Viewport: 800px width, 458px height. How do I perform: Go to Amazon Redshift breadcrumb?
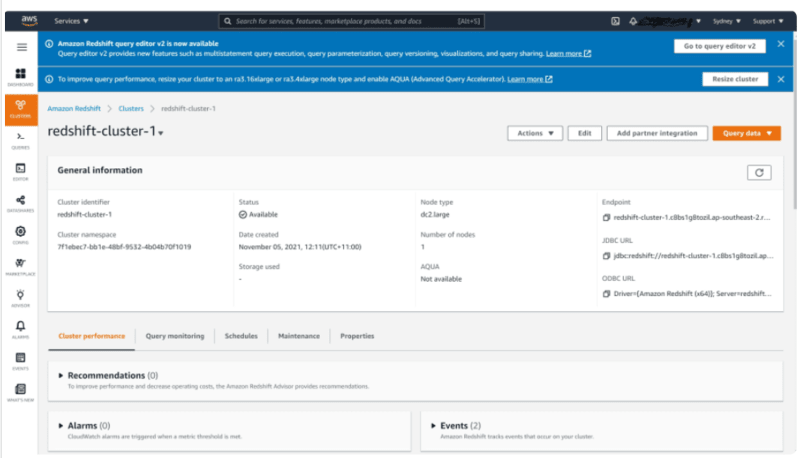[74, 109]
